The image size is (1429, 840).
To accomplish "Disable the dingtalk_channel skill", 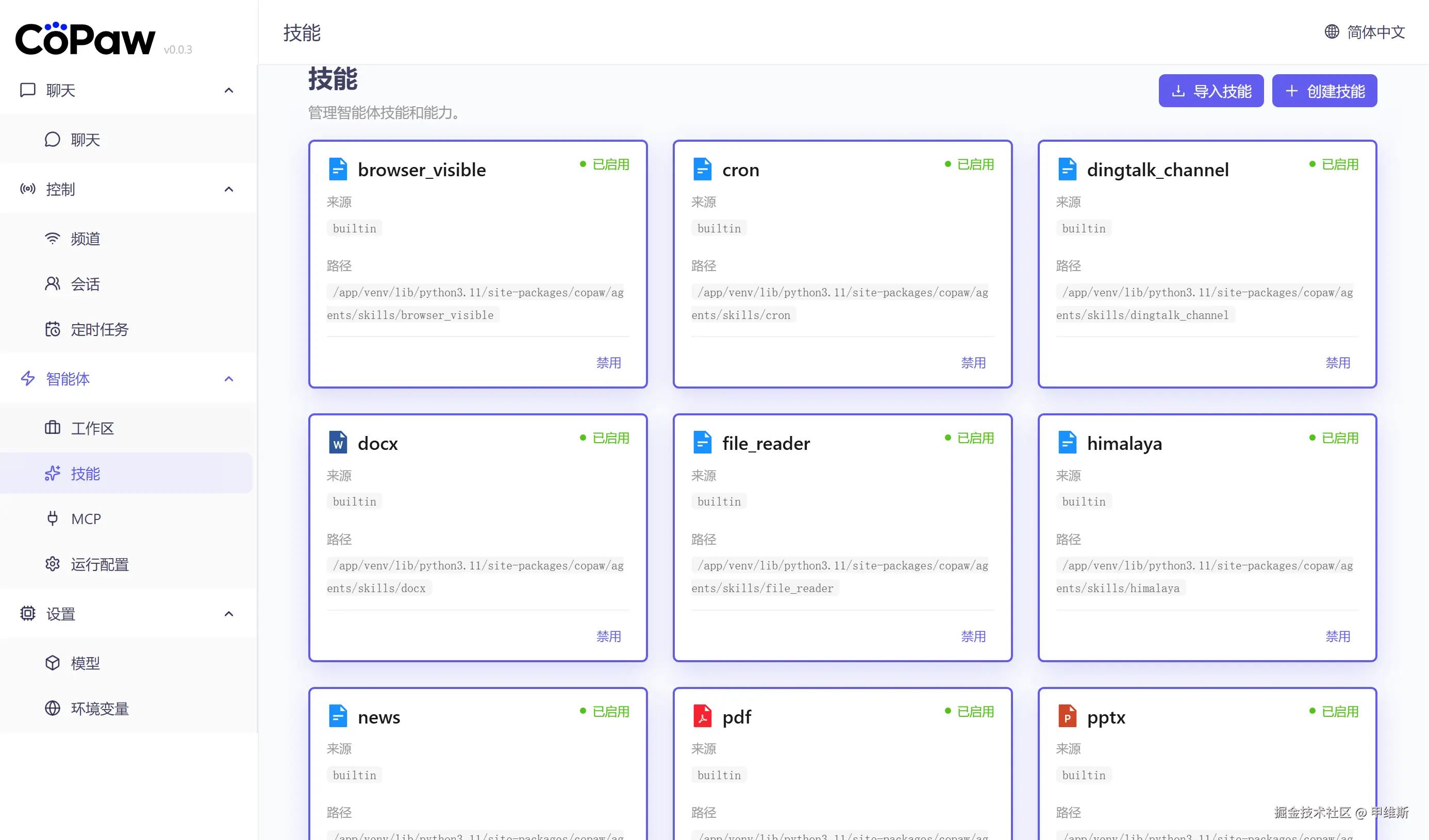I will pos(1338,363).
